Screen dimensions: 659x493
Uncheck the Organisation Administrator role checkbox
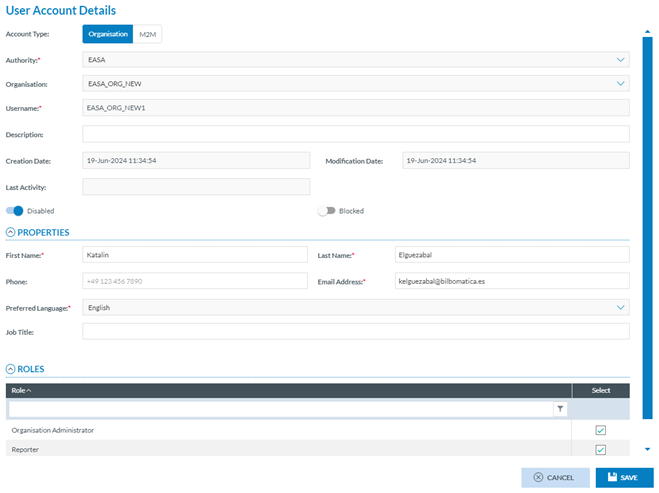(600, 430)
